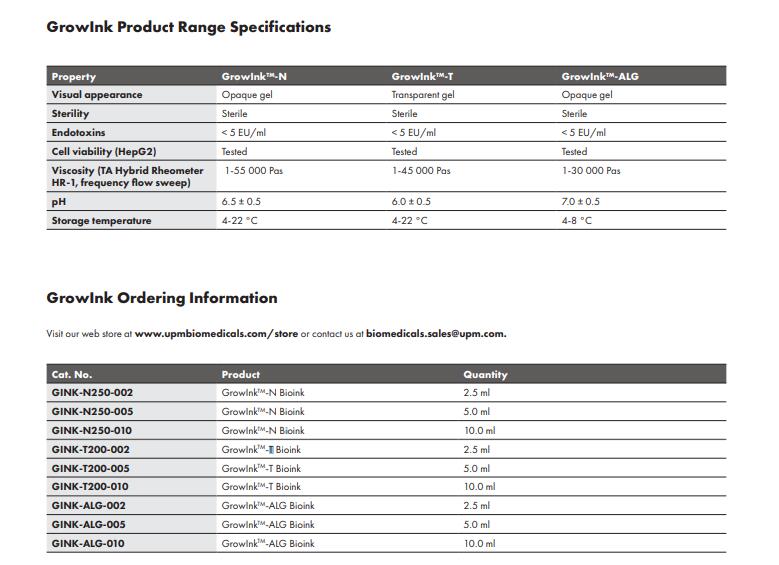Click catalog number GINK-T200-010
The height and width of the screenshot is (565, 779).
[91, 487]
